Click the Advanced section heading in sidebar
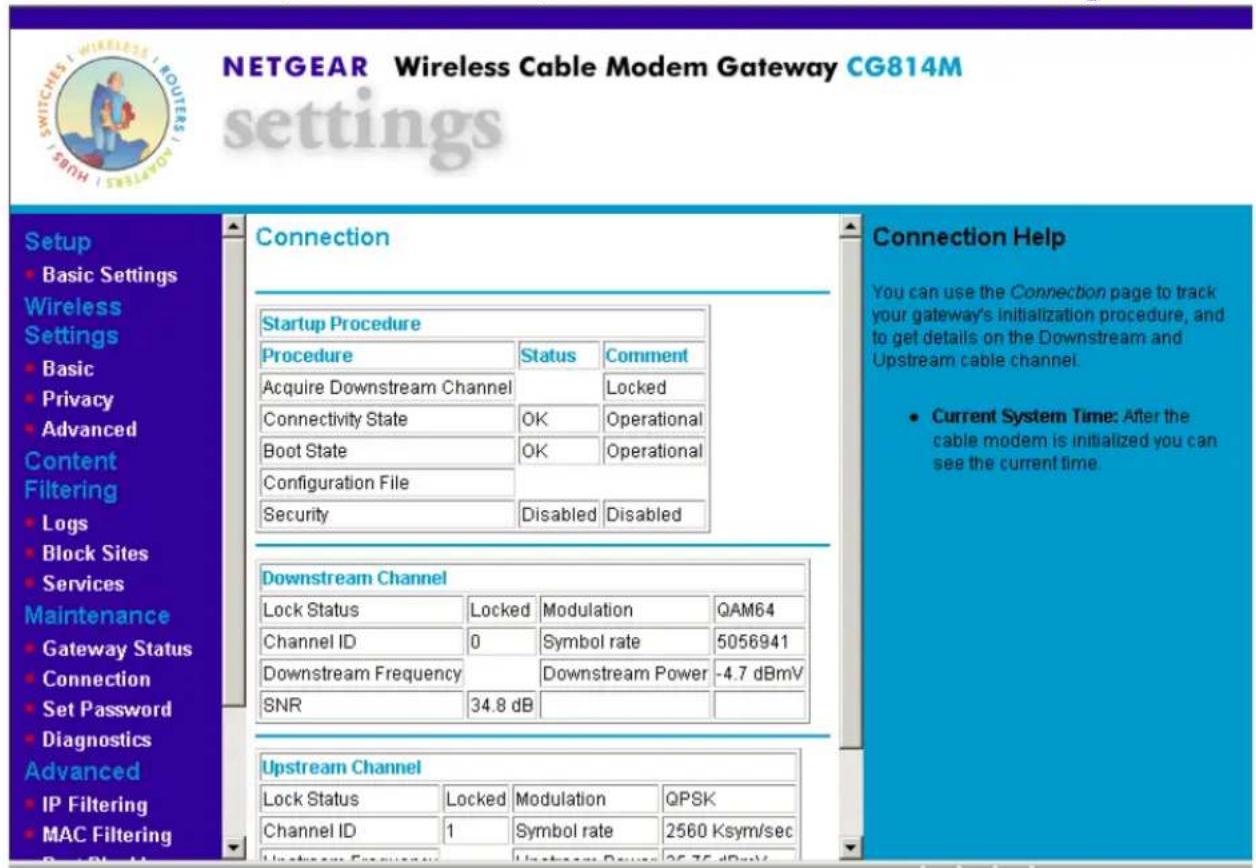This screenshot has height=868, width=1256. point(82,771)
